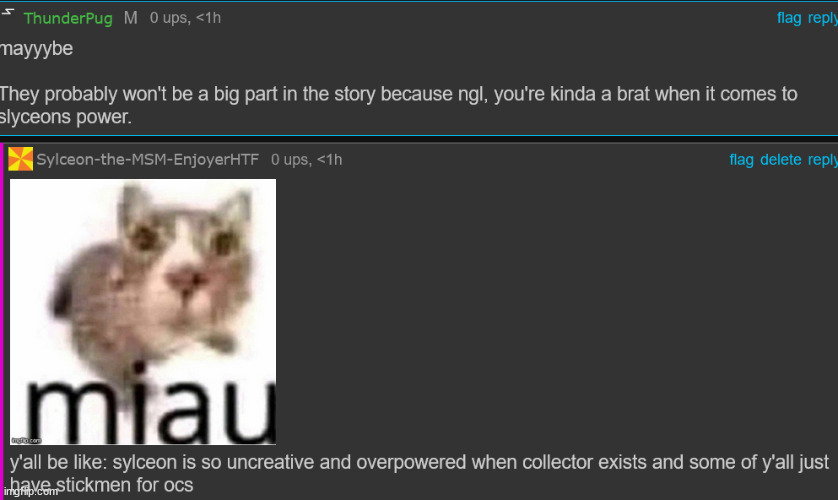Viewport: 838px width, 500px height.
Task: Click the imgflip.com watermark at the screenshot's bottom-left corner
Action: pyautogui.click(x=30, y=491)
